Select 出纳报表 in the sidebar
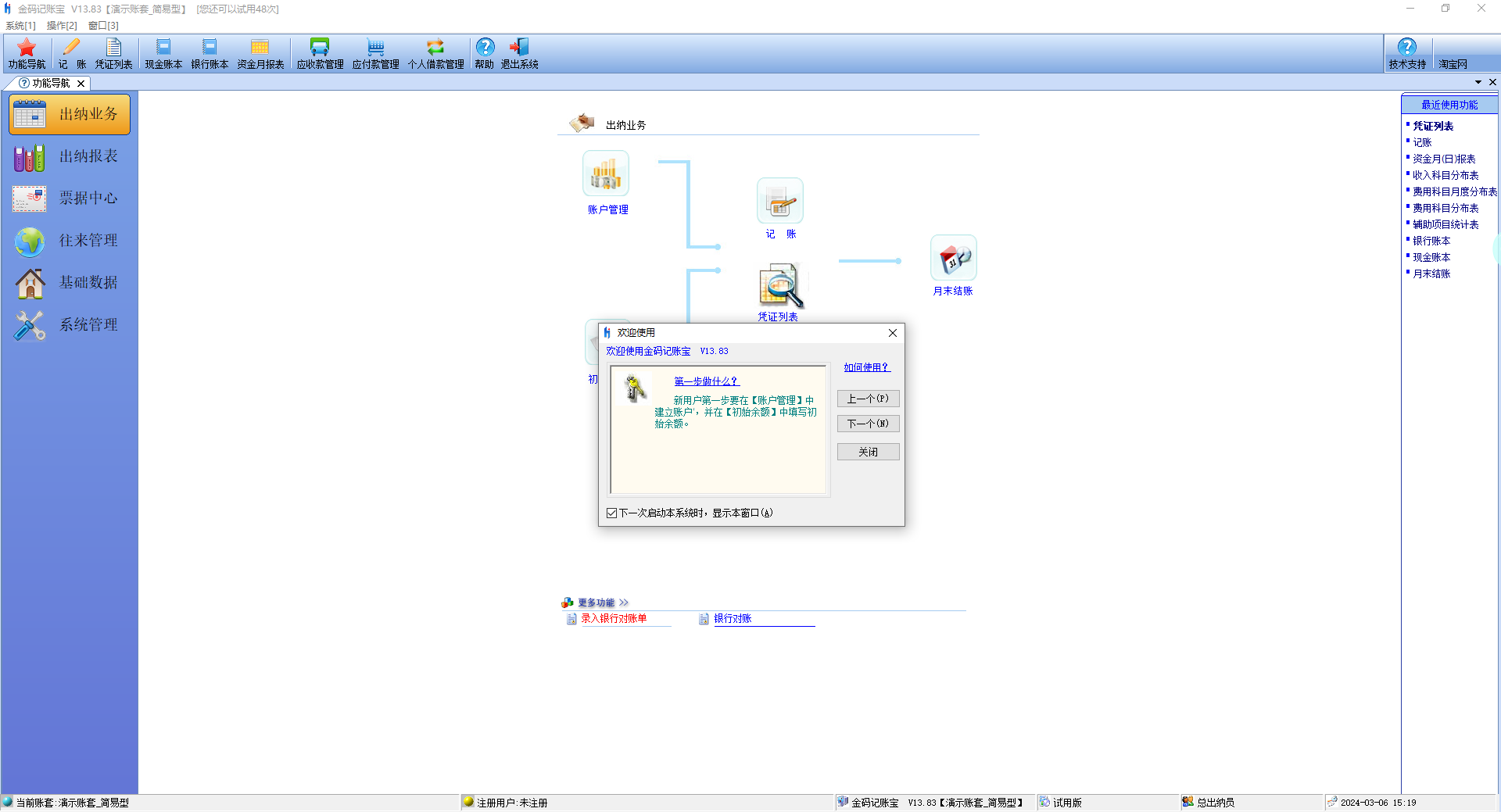The image size is (1501, 812). (70, 156)
